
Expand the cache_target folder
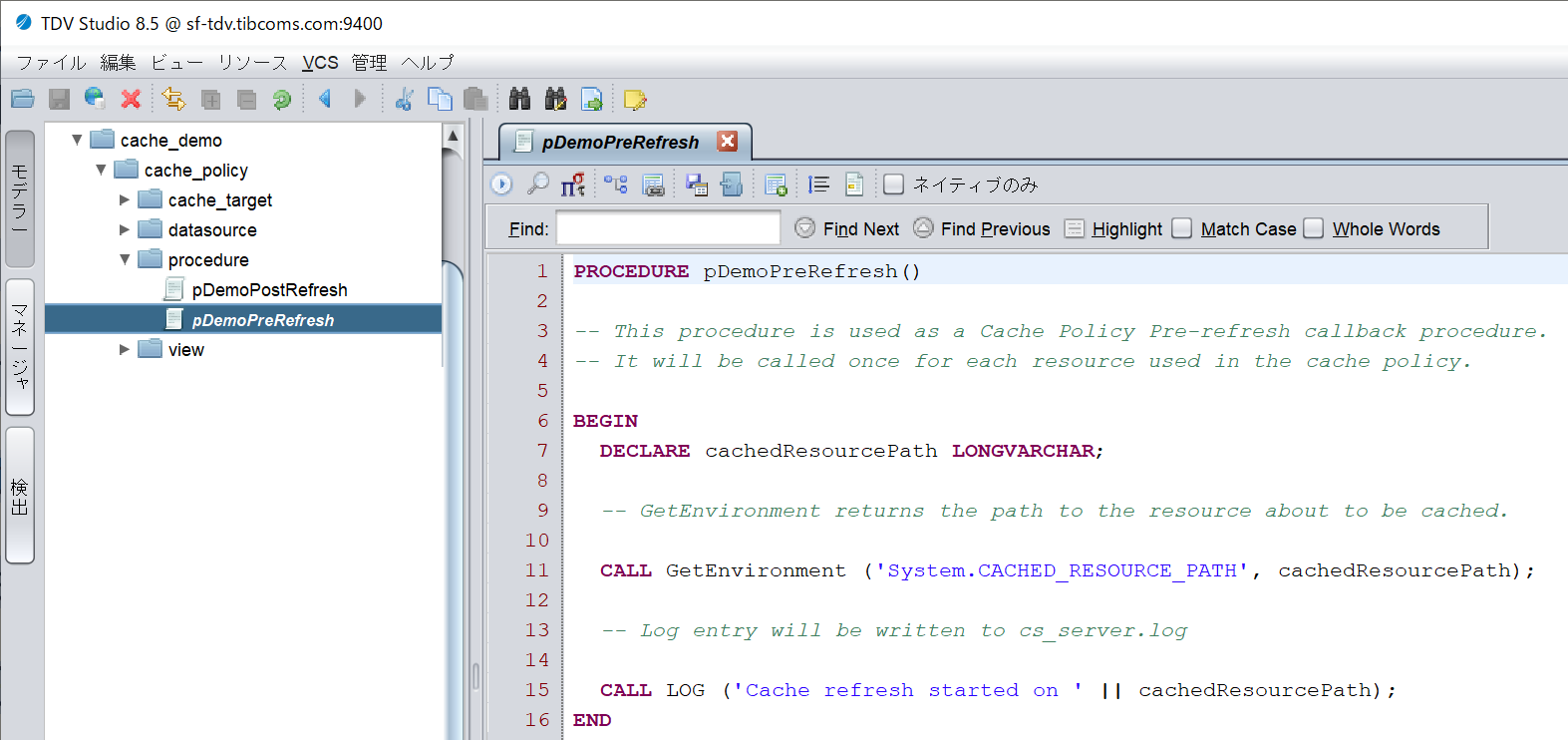pos(125,200)
